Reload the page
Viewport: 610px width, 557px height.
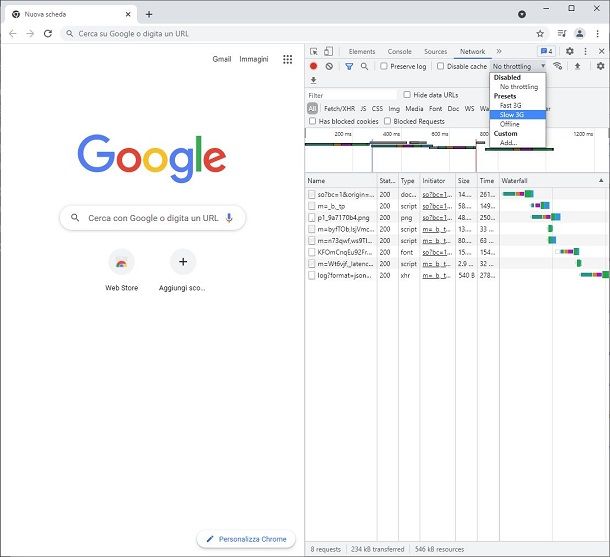click(48, 33)
